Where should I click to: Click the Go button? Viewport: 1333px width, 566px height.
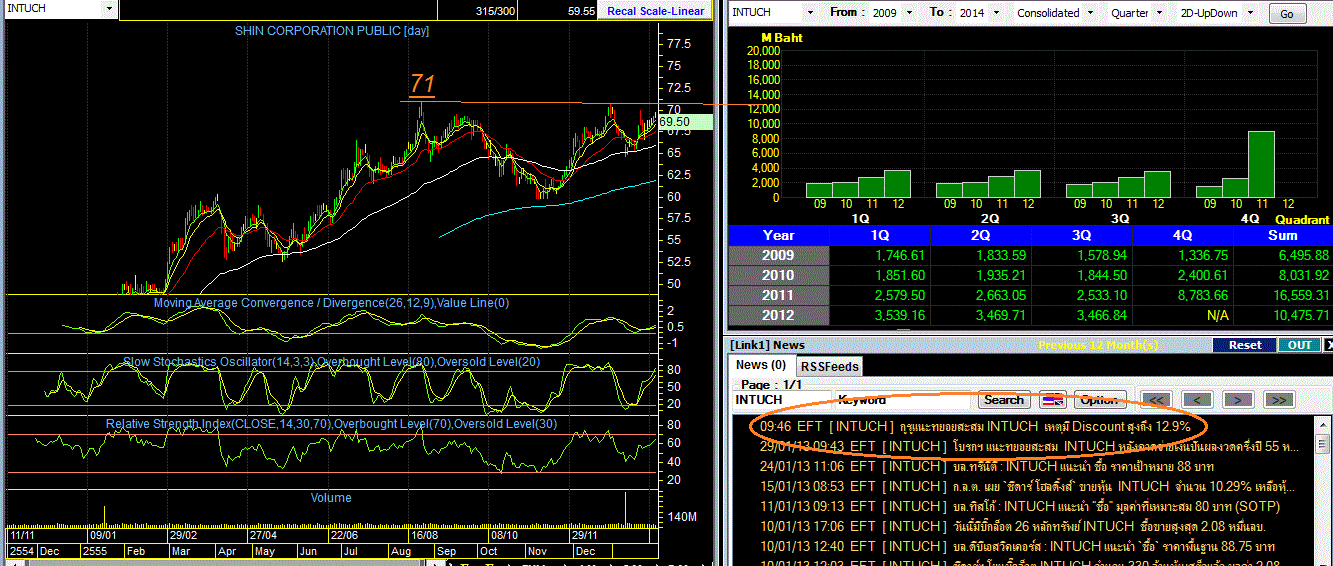(1286, 14)
